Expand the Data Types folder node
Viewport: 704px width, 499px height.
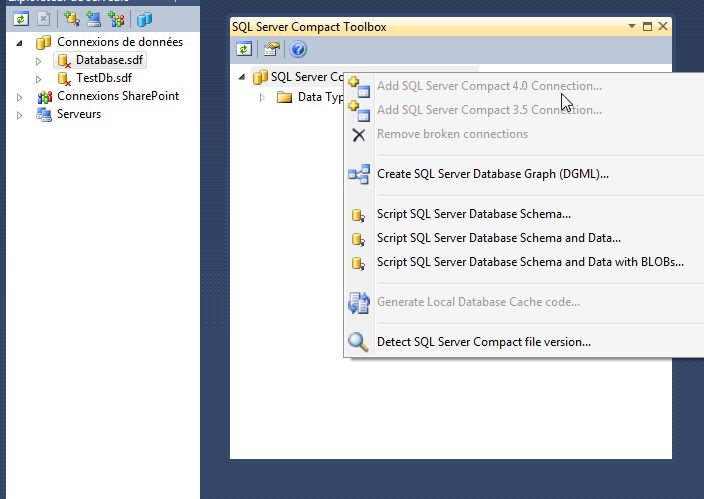(x=262, y=97)
